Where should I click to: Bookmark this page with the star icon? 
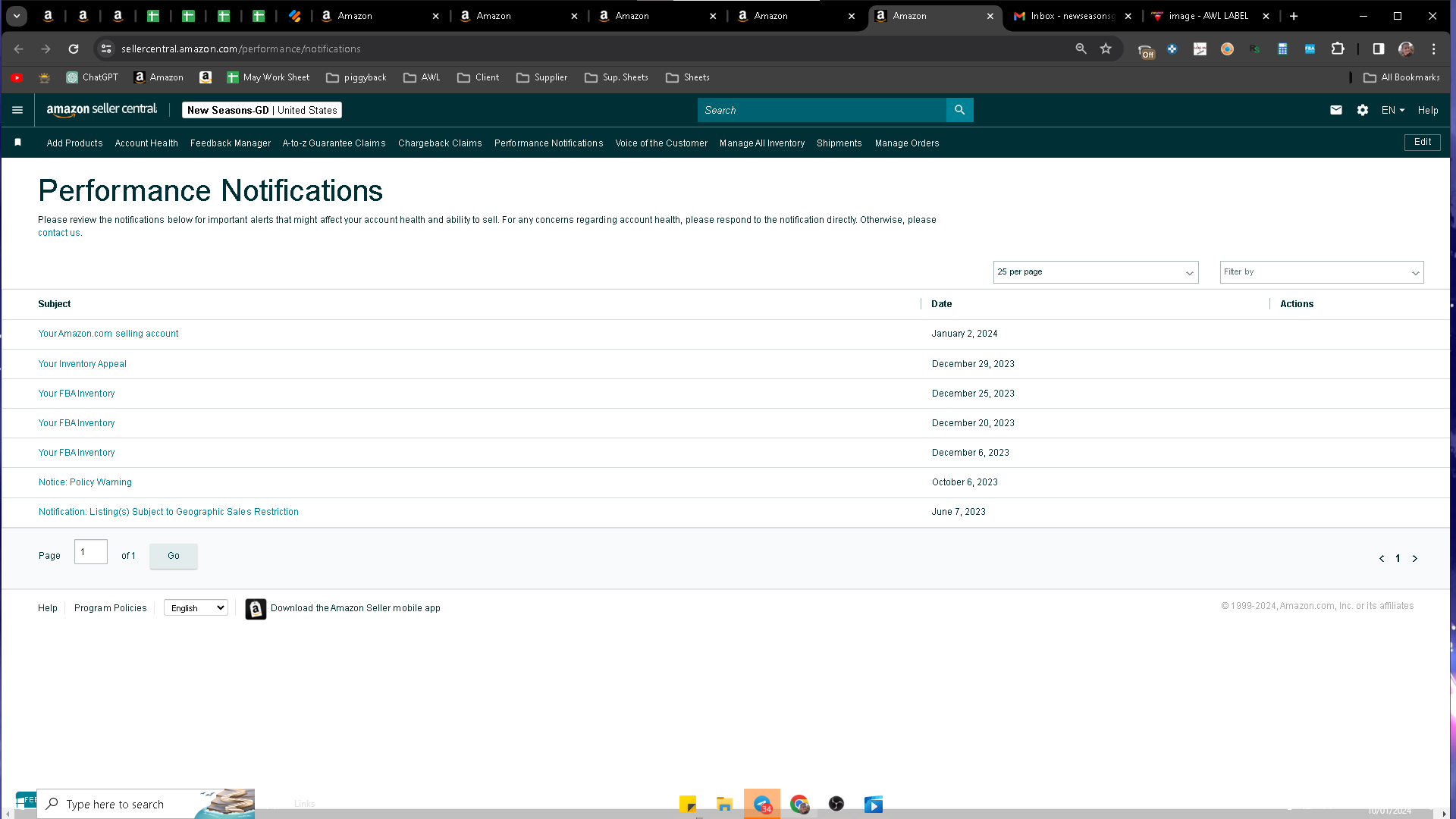pyautogui.click(x=1106, y=49)
